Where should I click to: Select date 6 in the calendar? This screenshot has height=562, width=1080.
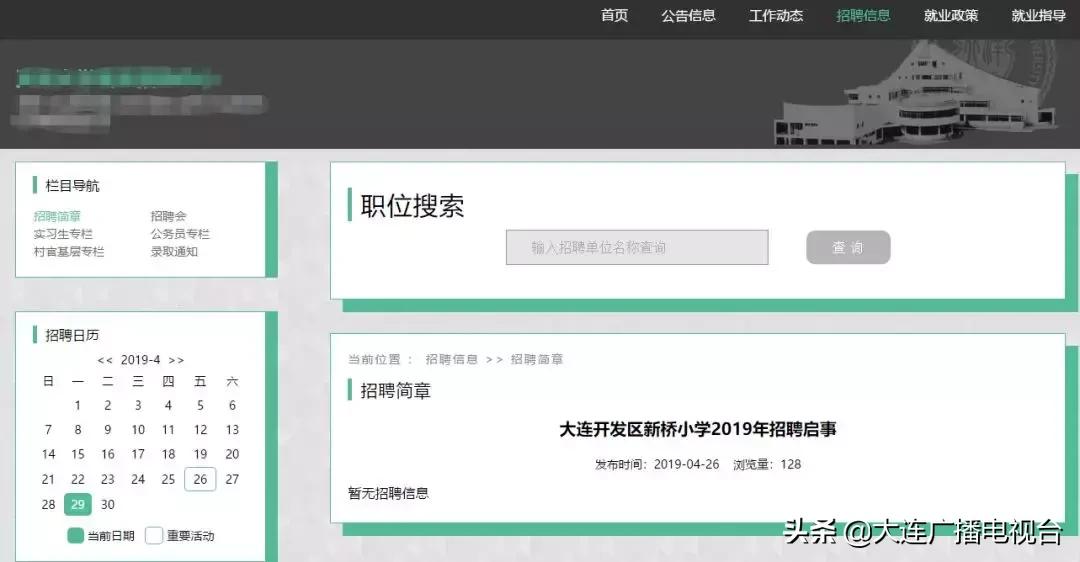232,406
